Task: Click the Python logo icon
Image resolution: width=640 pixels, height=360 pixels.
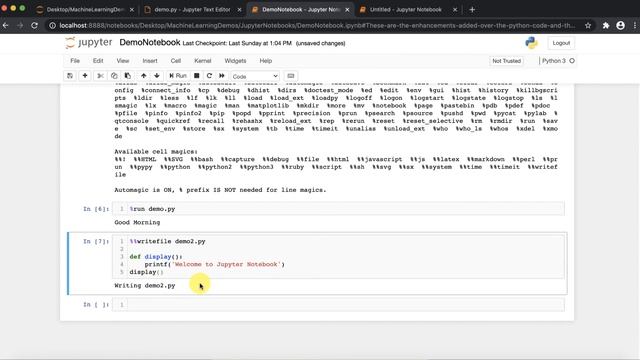Action: 531,43
